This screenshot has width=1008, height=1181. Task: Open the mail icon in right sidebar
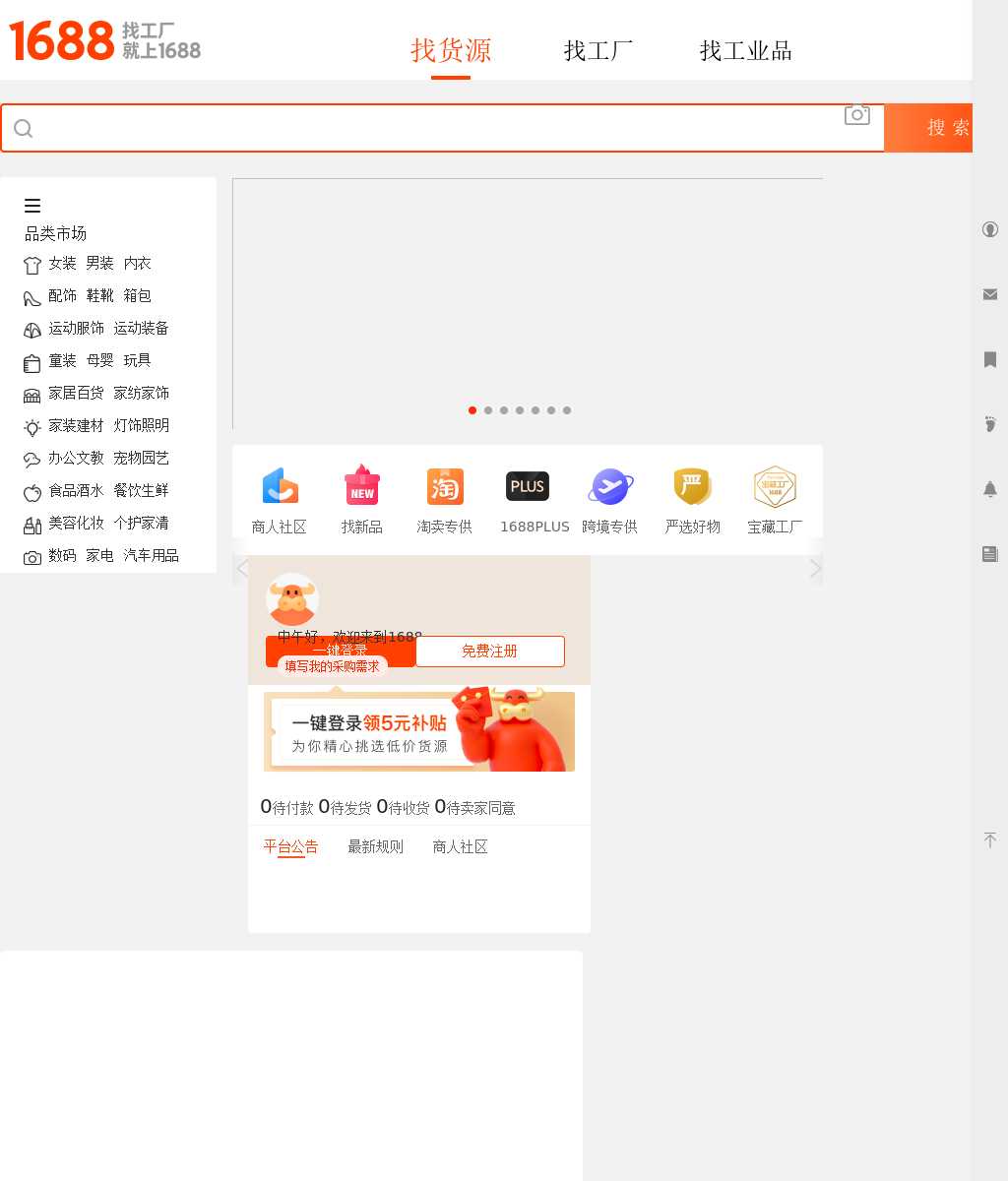click(x=990, y=294)
